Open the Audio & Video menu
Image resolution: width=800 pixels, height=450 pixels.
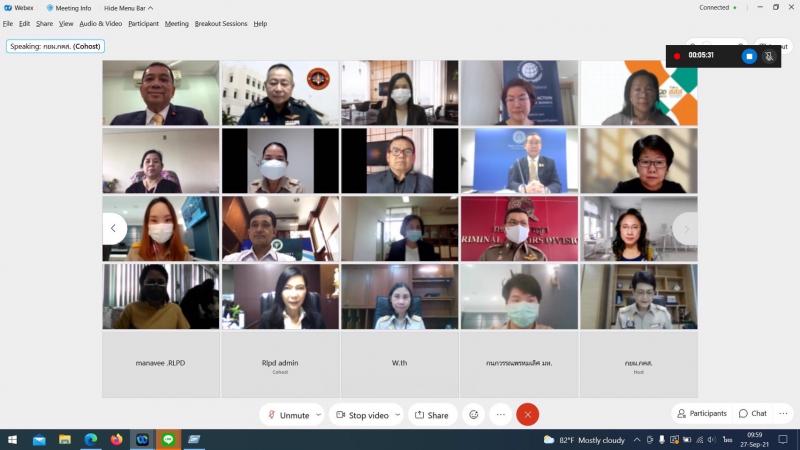click(x=101, y=23)
